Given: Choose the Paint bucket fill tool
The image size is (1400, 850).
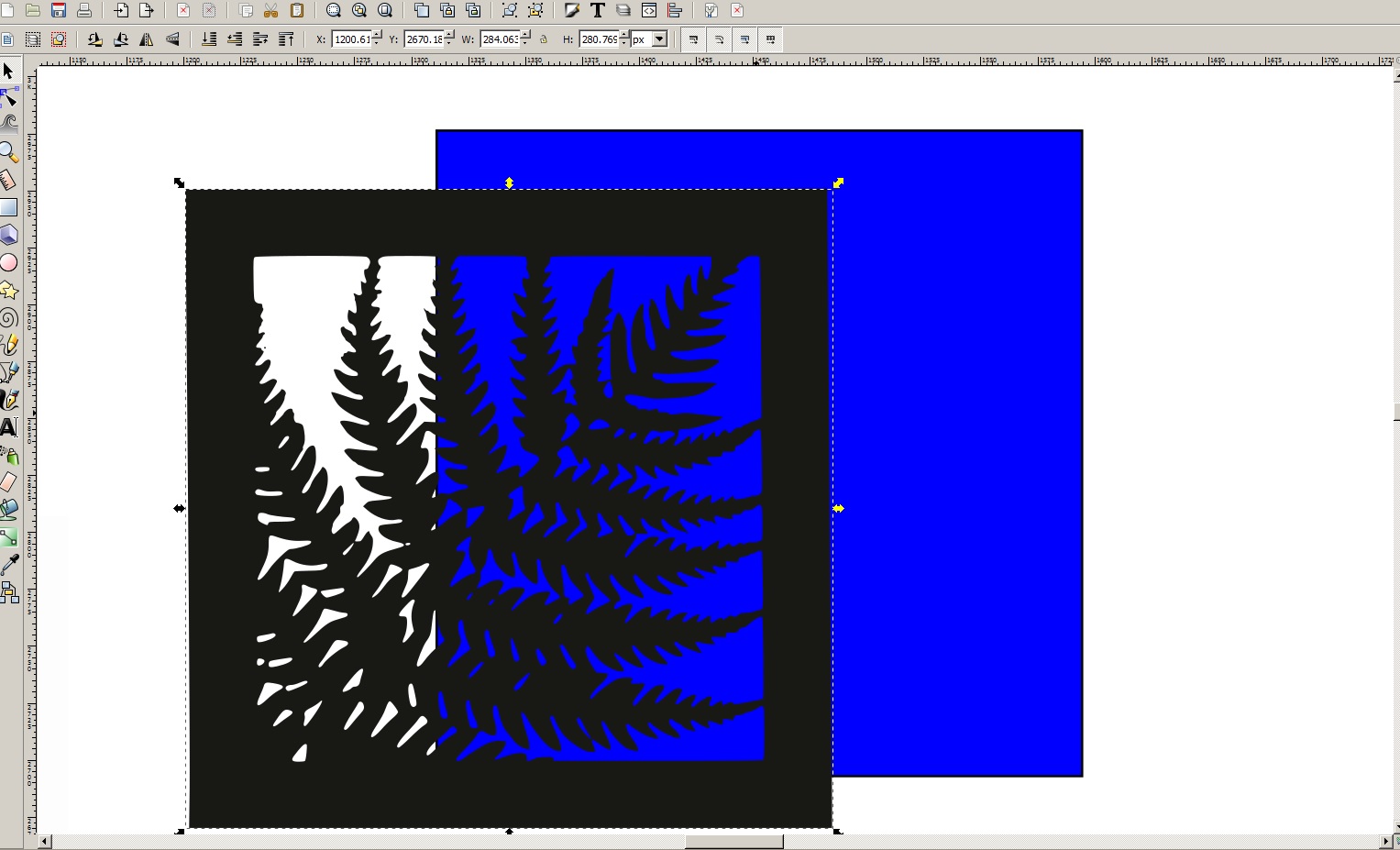Looking at the screenshot, I should [x=8, y=509].
